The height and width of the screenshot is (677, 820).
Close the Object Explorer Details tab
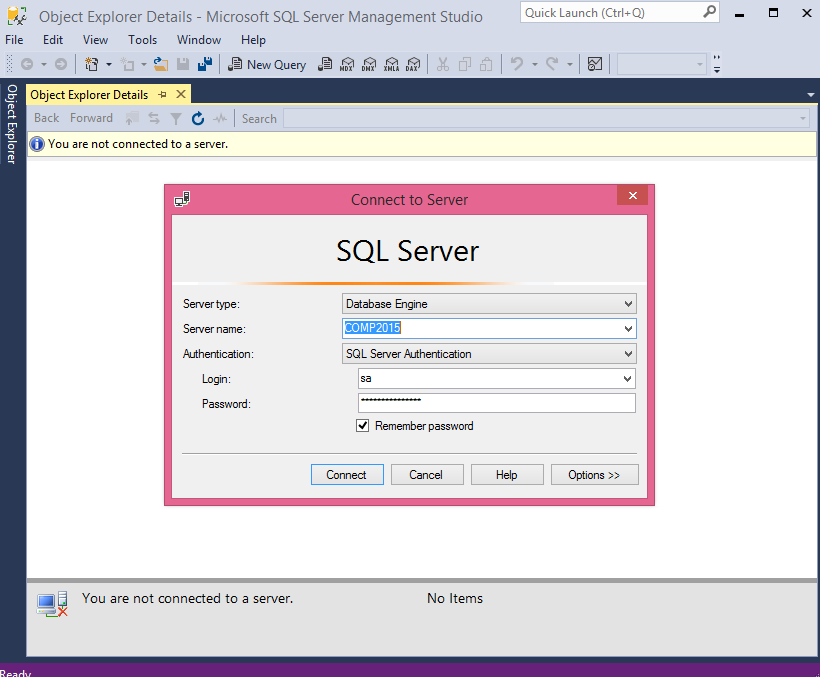[181, 94]
